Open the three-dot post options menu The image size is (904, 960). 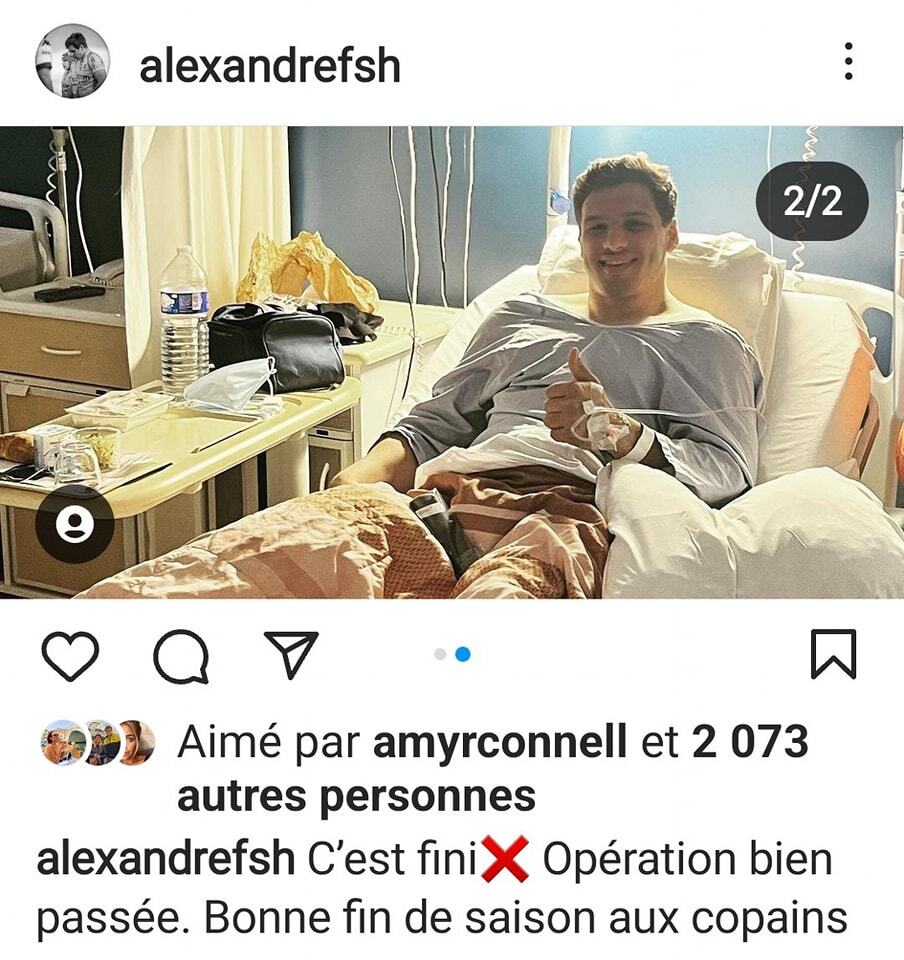(x=848, y=61)
